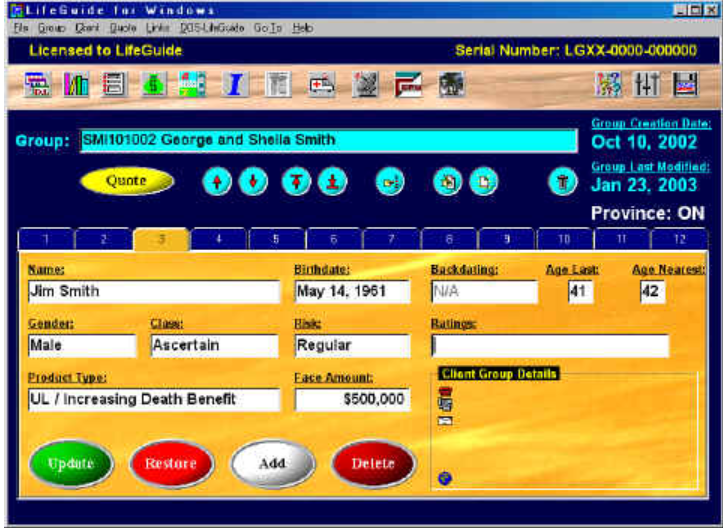Click the move-to-bottom arrow round button

(x=332, y=181)
